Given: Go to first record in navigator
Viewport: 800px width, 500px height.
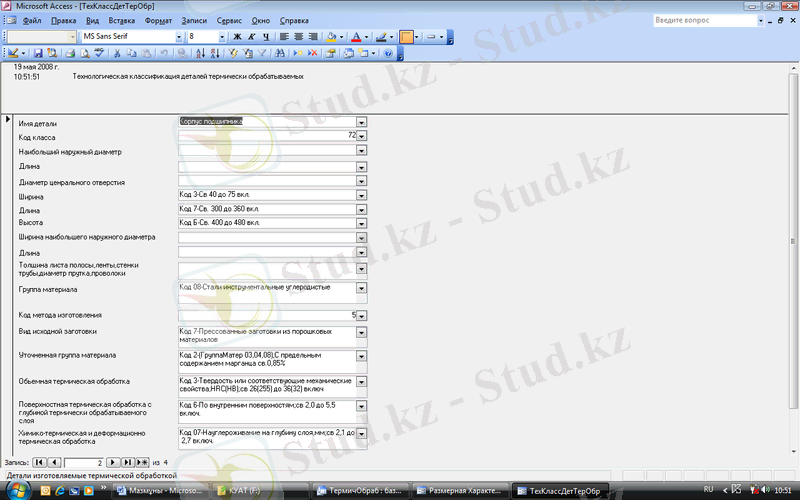Looking at the screenshot, I should coord(39,462).
